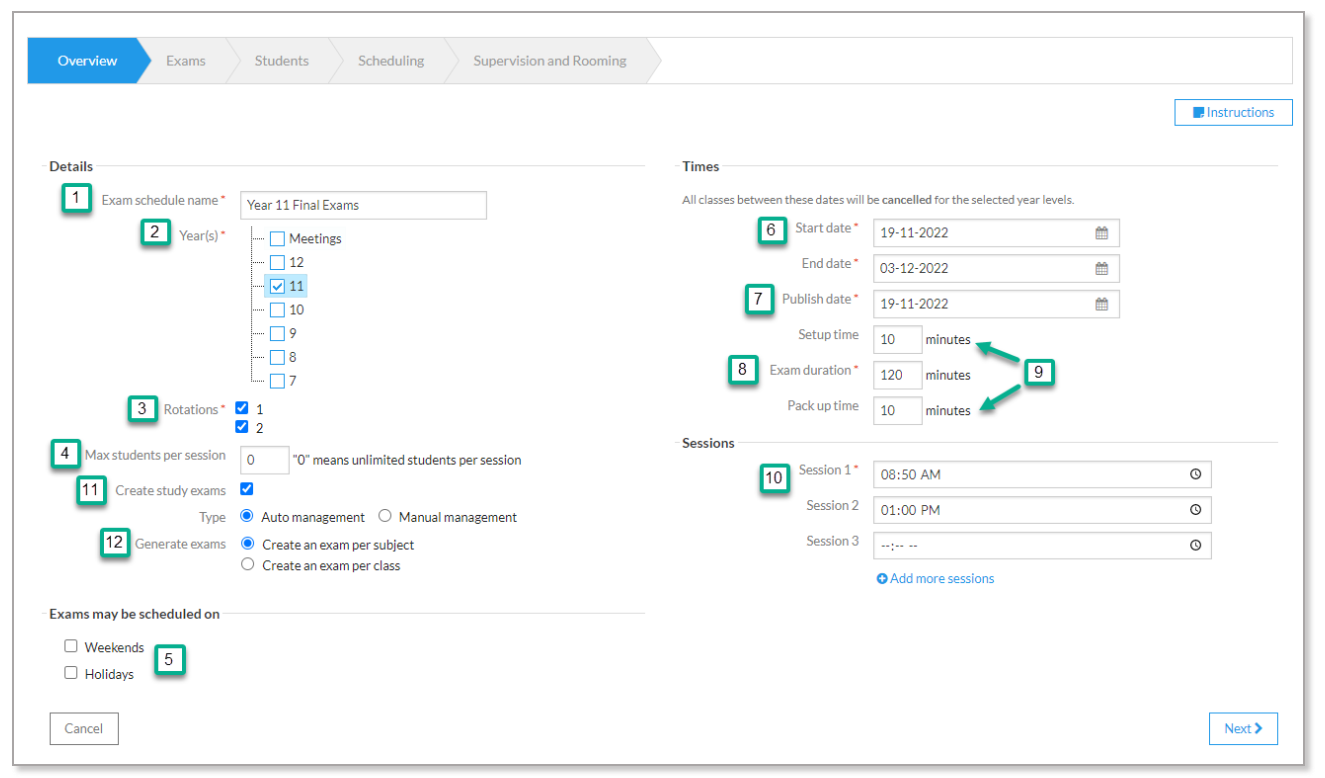Check the Year 9 checkbox
This screenshot has height=778, width=1325.
(x=277, y=333)
